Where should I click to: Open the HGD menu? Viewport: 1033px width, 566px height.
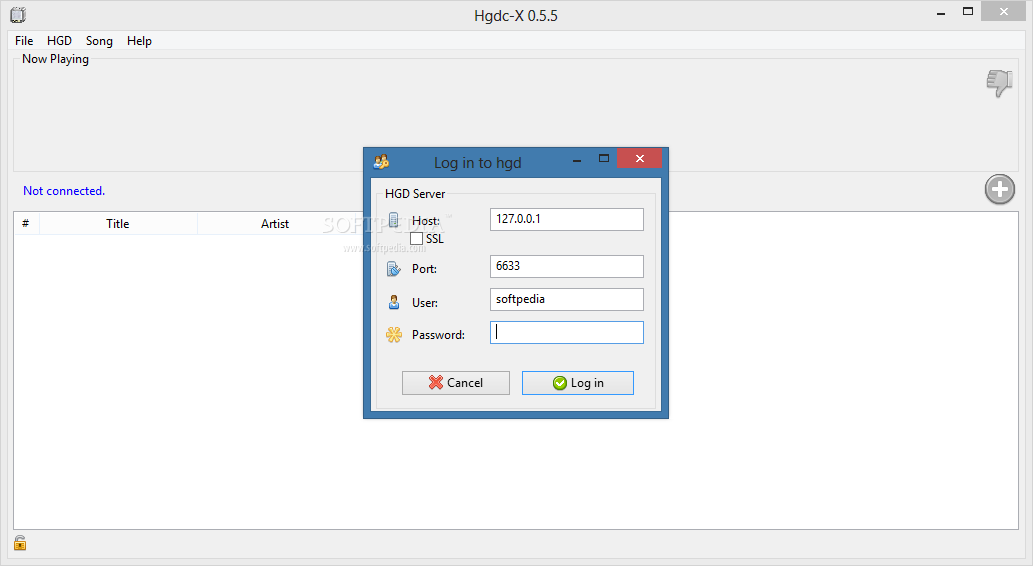coord(59,41)
